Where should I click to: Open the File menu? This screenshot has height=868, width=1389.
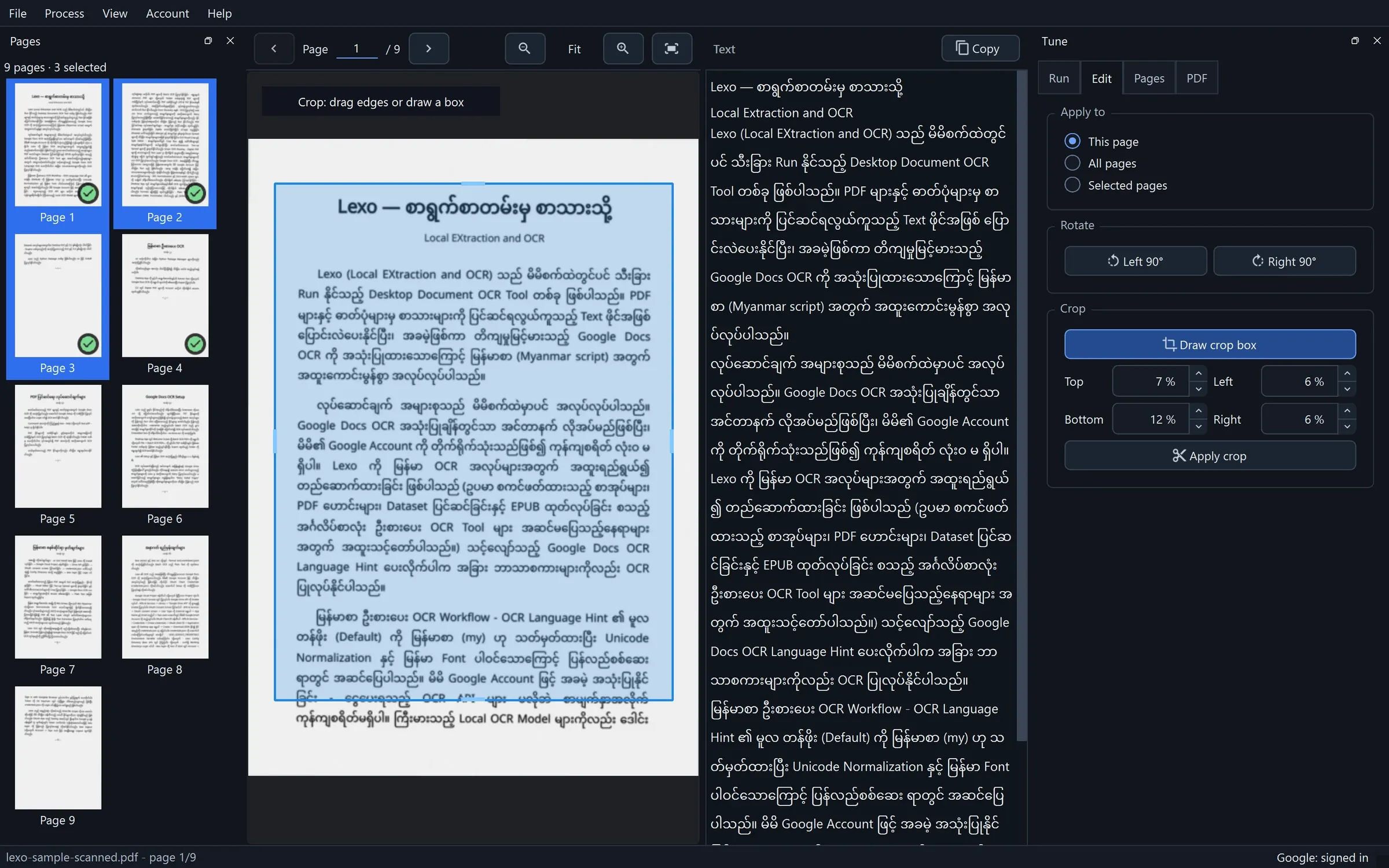(x=17, y=13)
